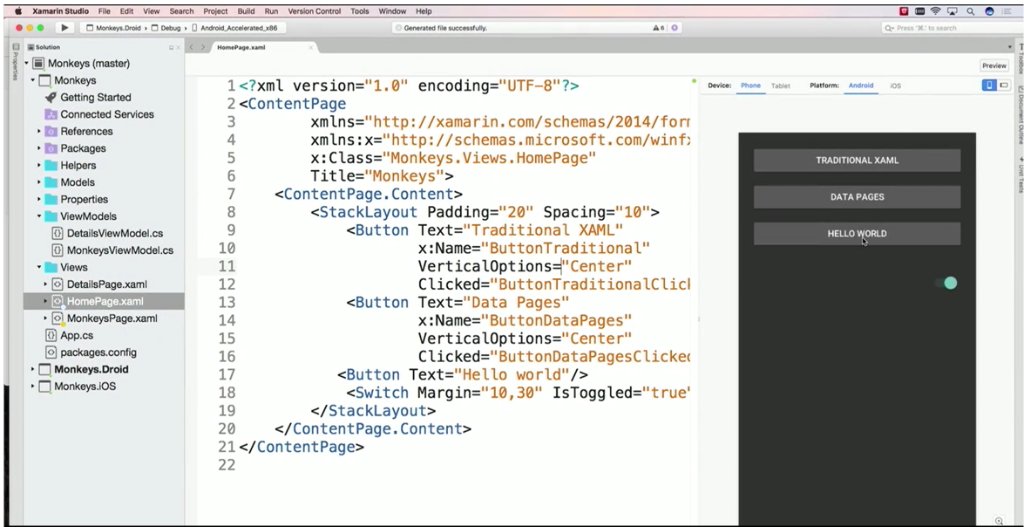Open AirPlay display menu bar icon
Screen dimensions: 1024x527
(x=953, y=11)
